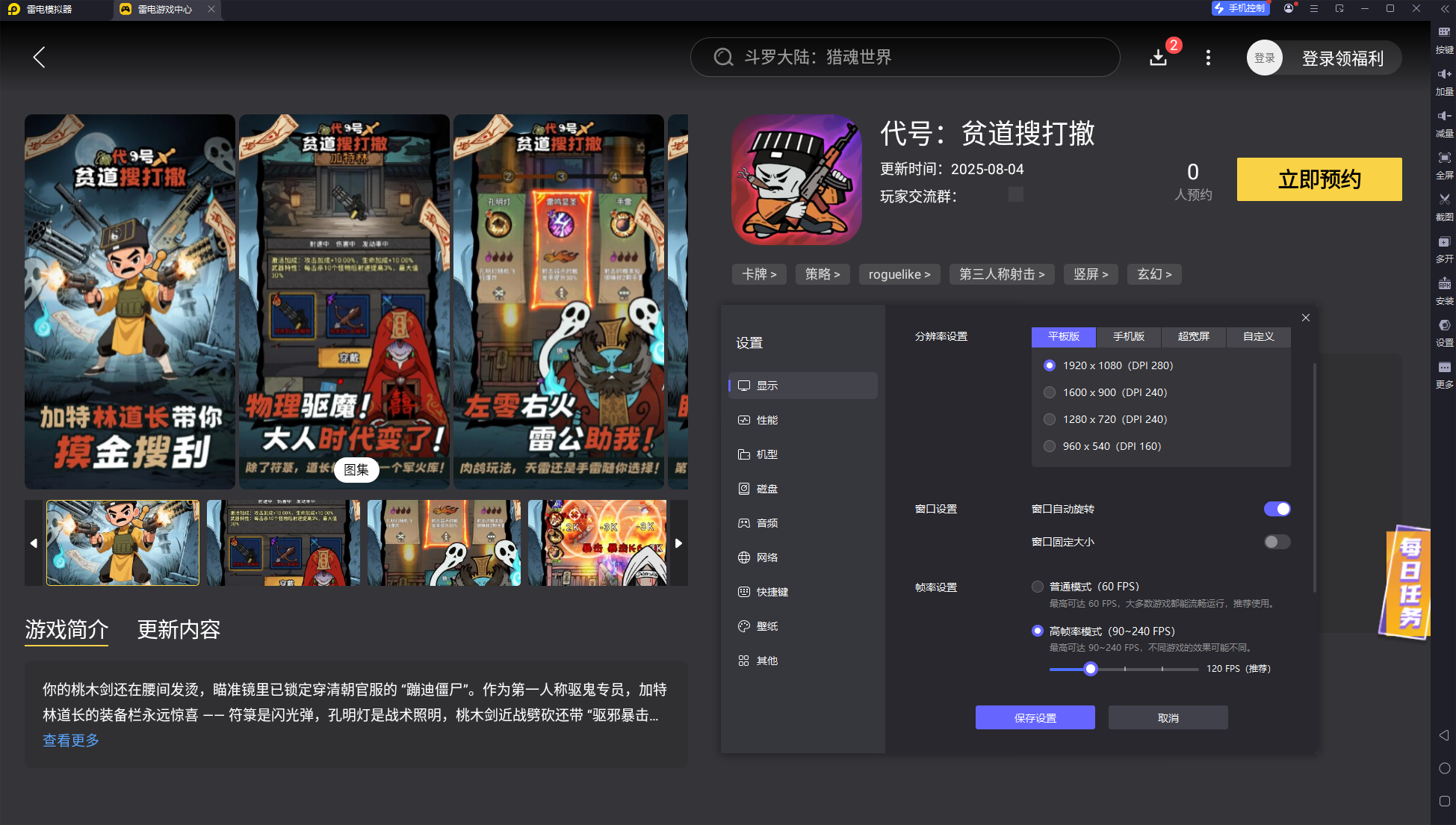The width and height of the screenshot is (1456, 825).
Task: Select the second screenshot thumbnail
Action: click(283, 543)
